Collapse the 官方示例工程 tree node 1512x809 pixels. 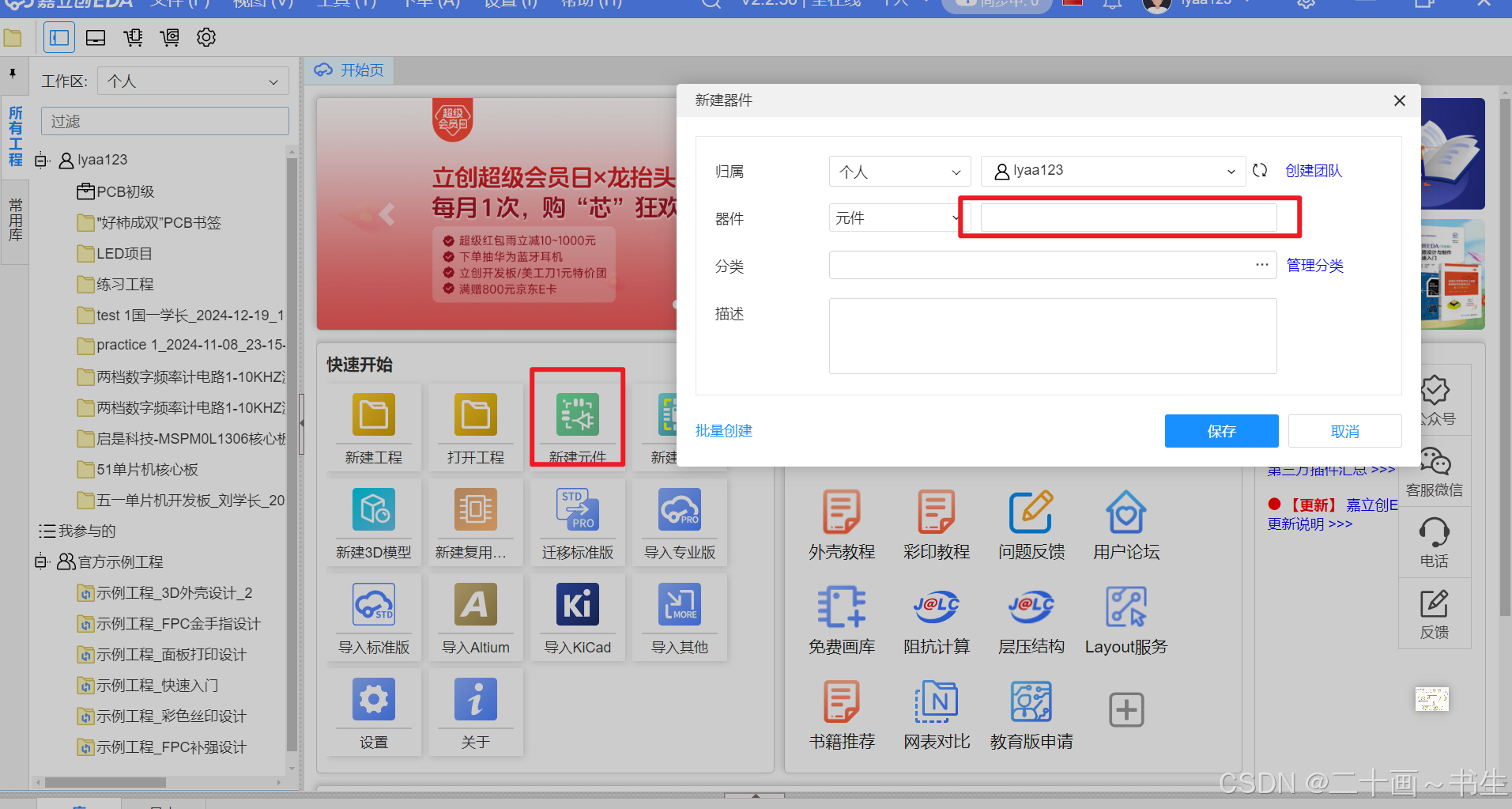42,562
